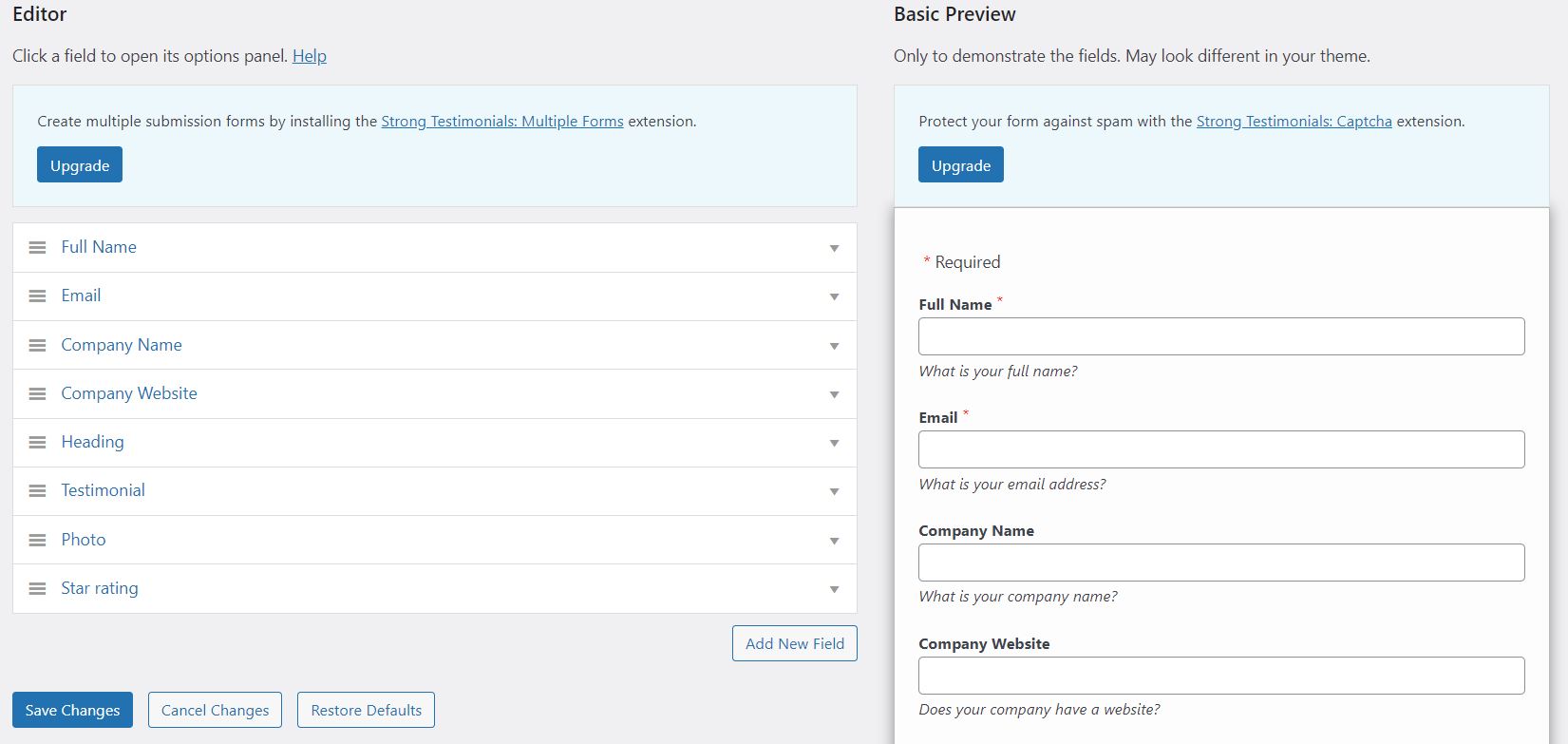Open the Strong Testimonials: Captcha link
The height and width of the screenshot is (744, 1568).
tap(1294, 122)
